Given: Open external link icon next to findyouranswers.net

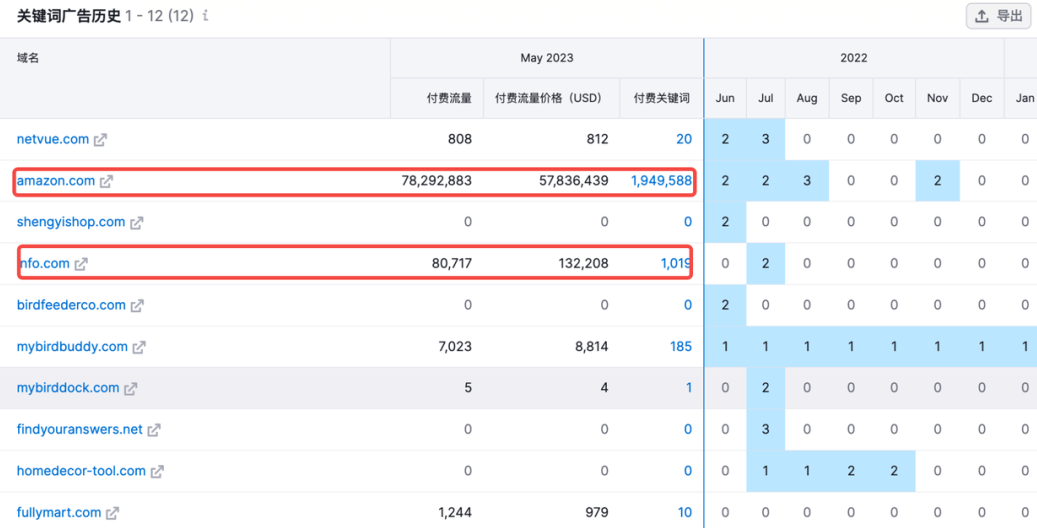Looking at the screenshot, I should click(x=154, y=430).
